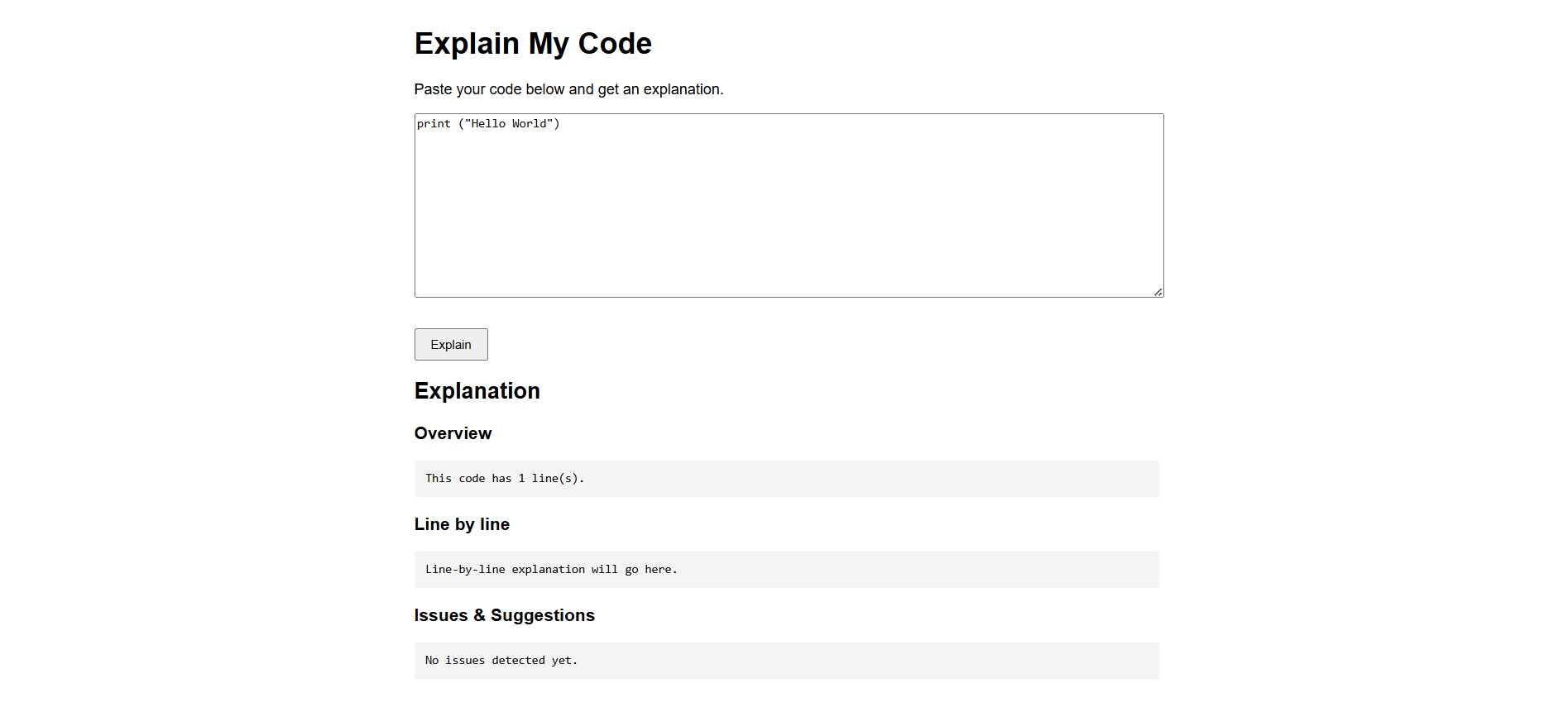Click the "Explain My Code" page title
Image resolution: width=1568 pixels, height=712 pixels.
533,44
